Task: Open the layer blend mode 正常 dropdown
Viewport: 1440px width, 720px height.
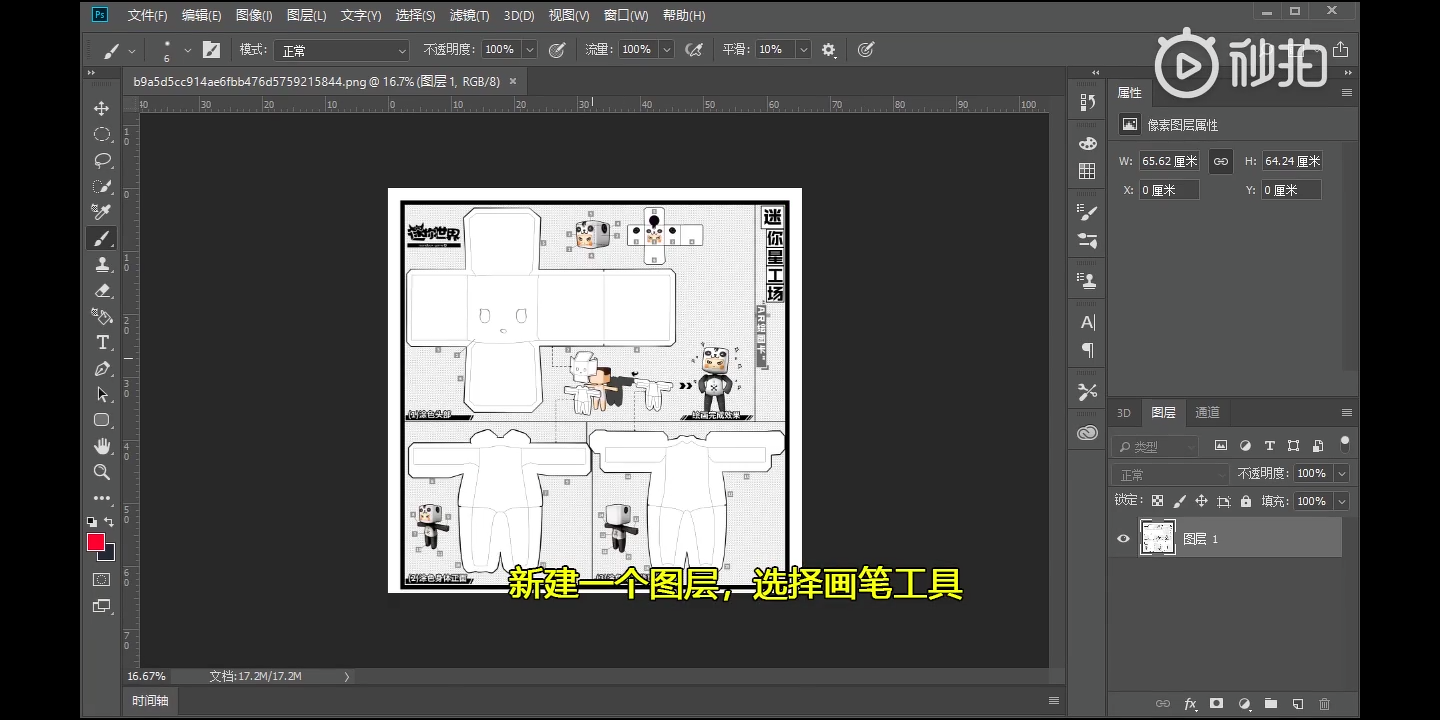Action: pos(1170,474)
